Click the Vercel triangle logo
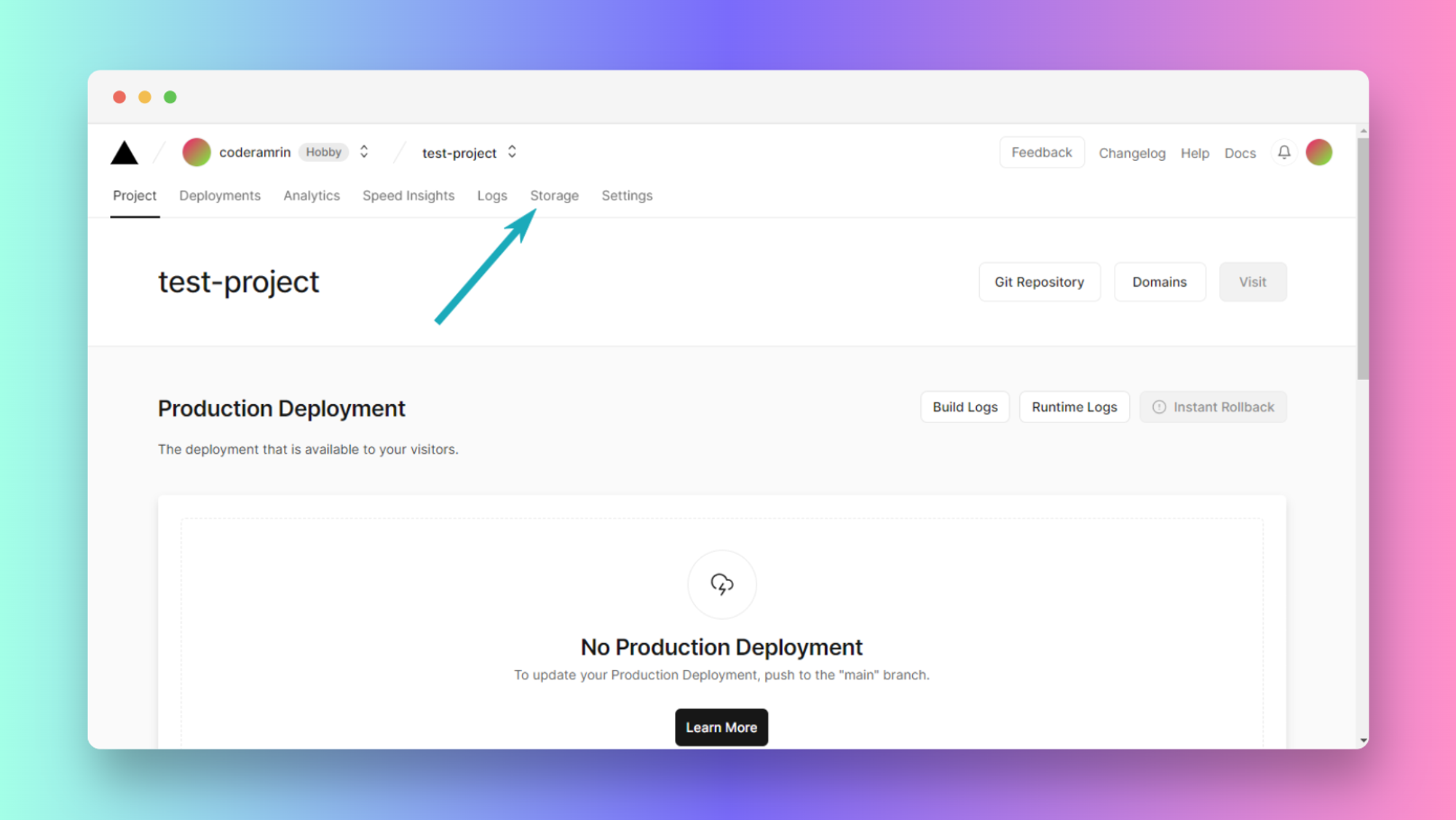Image resolution: width=1456 pixels, height=820 pixels. click(x=124, y=152)
